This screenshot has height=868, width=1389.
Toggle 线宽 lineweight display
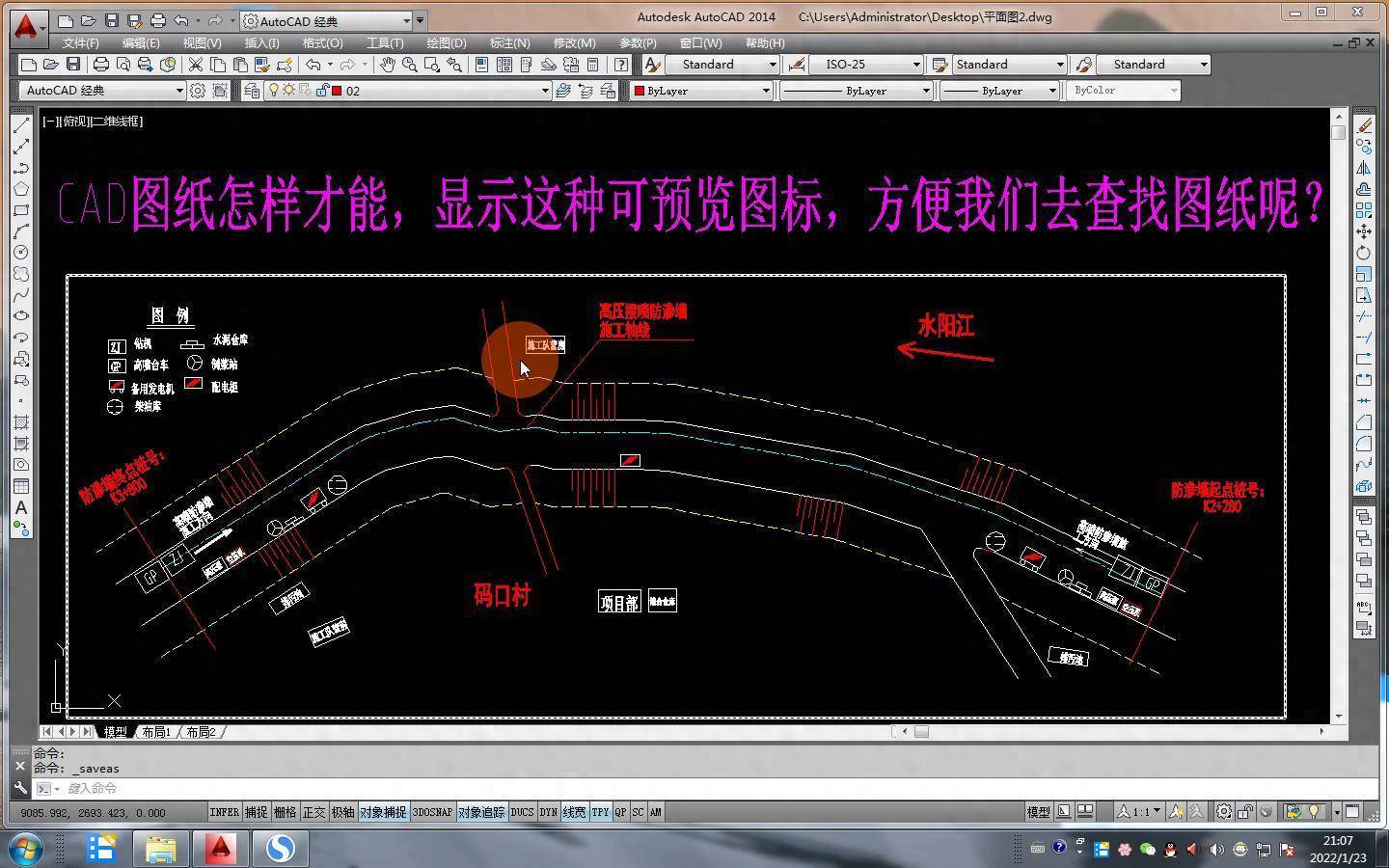574,812
